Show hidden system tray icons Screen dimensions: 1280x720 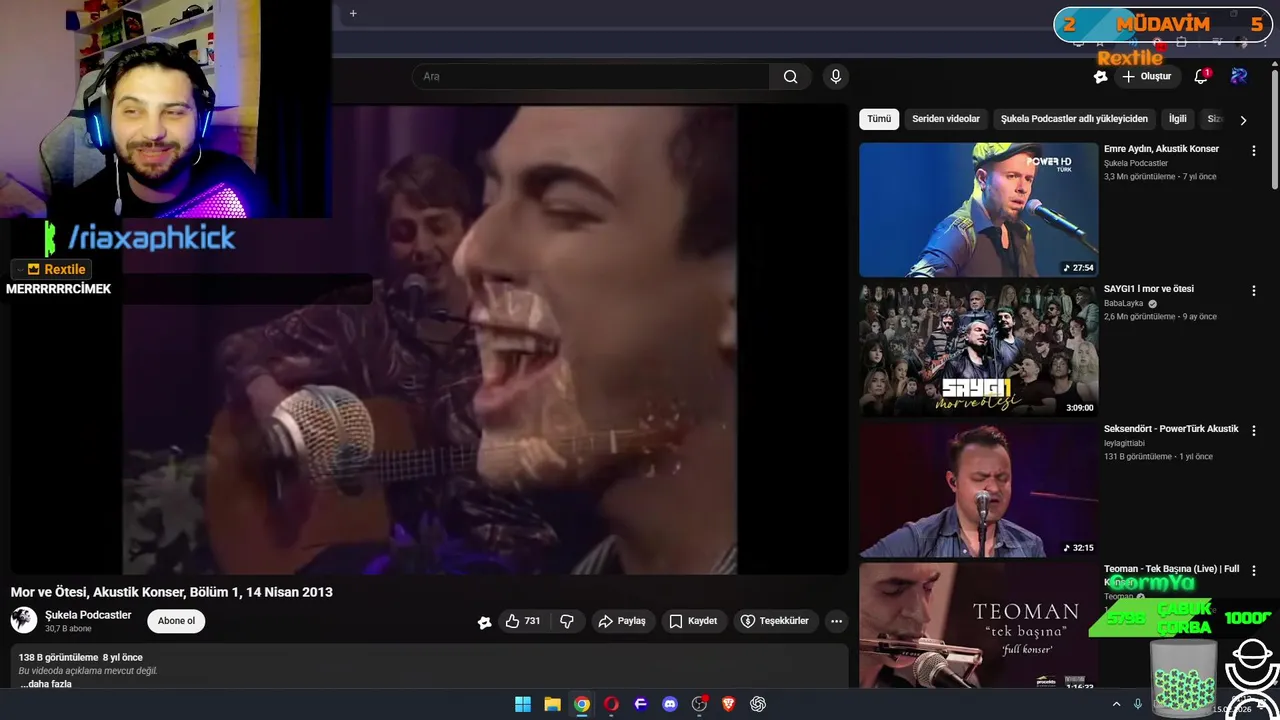click(x=1116, y=704)
